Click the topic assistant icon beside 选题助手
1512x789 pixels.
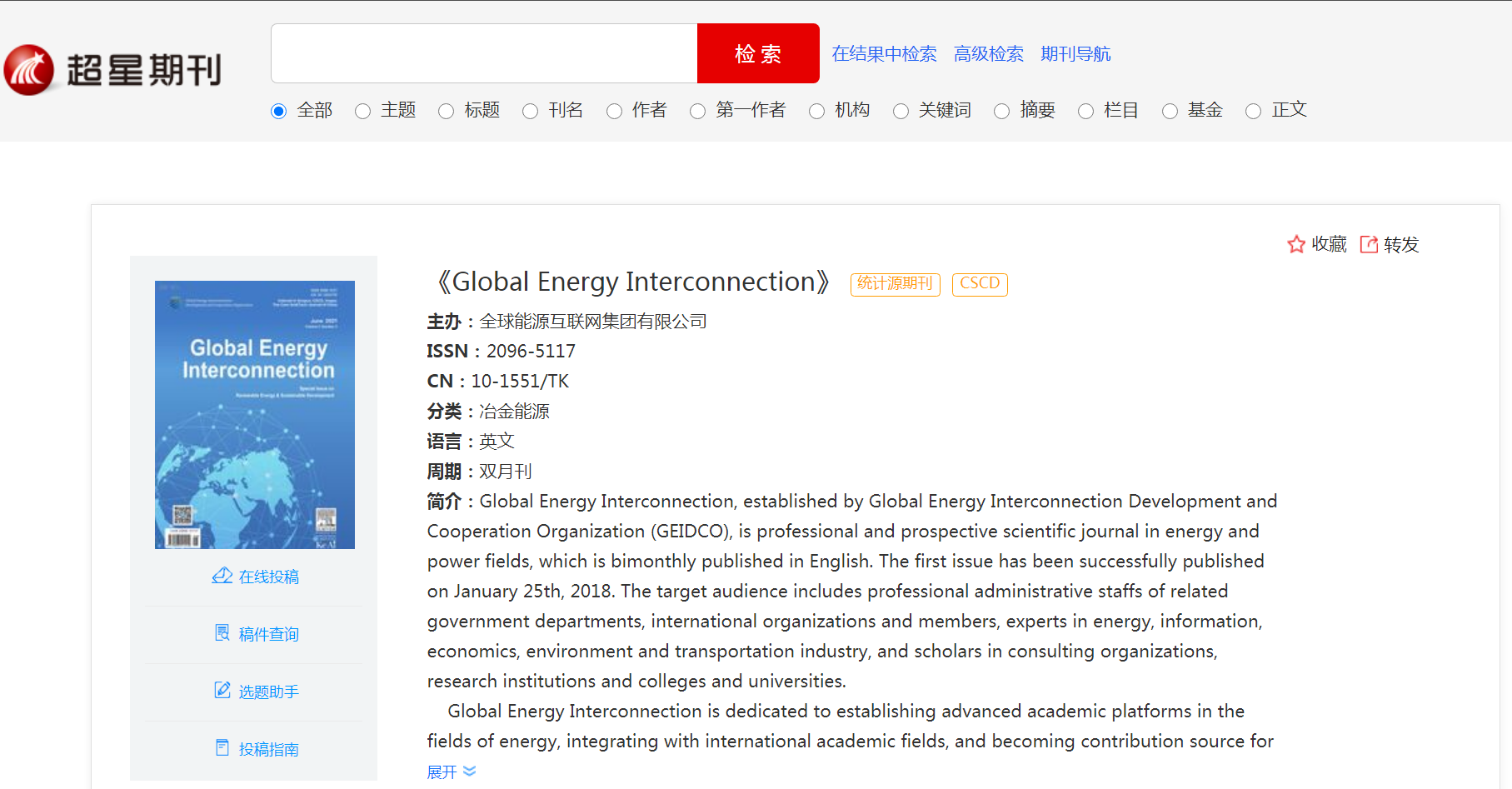(222, 691)
